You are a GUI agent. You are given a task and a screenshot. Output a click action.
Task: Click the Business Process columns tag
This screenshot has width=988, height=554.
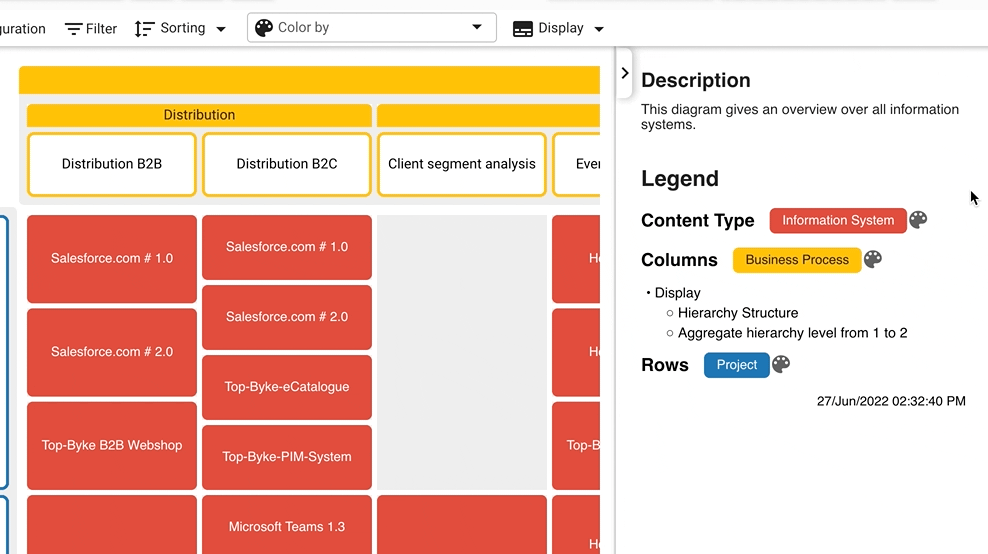(x=797, y=260)
